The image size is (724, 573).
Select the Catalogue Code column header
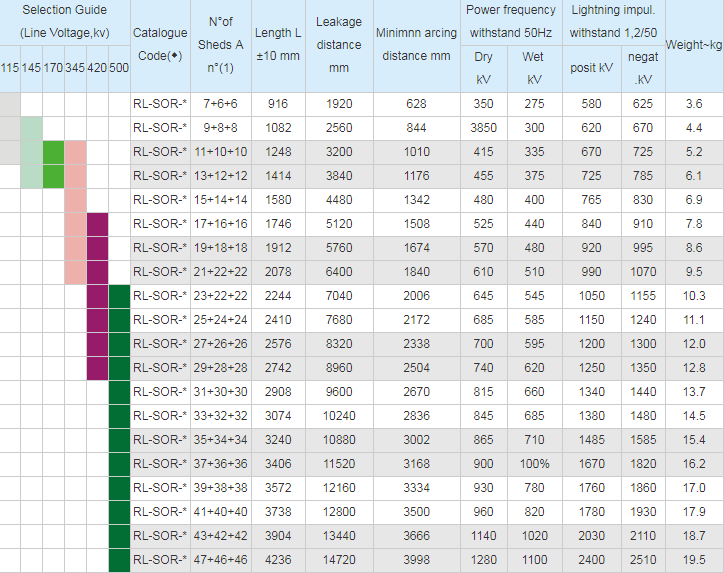[160, 46]
